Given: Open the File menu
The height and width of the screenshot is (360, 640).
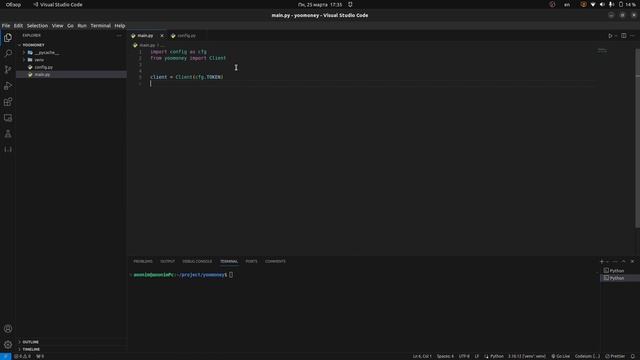Looking at the screenshot, I should tap(6, 26).
